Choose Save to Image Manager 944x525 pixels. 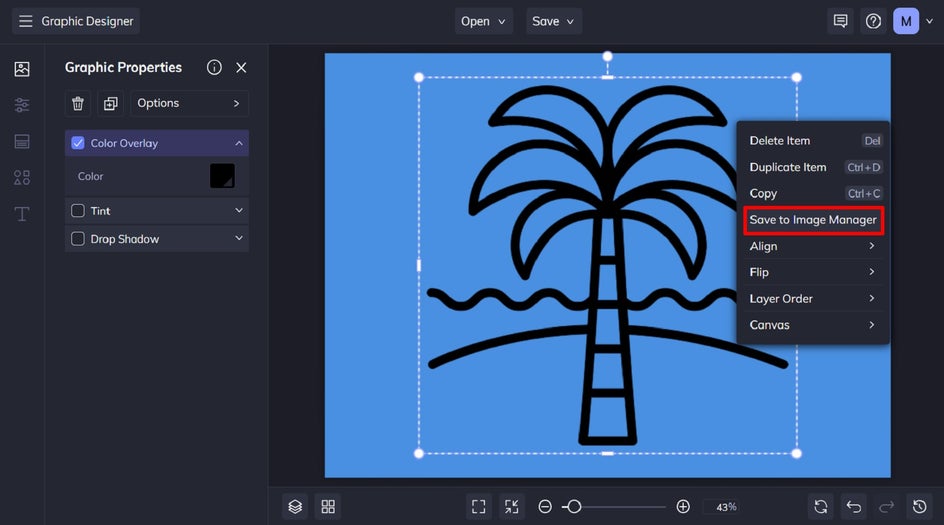(813, 220)
